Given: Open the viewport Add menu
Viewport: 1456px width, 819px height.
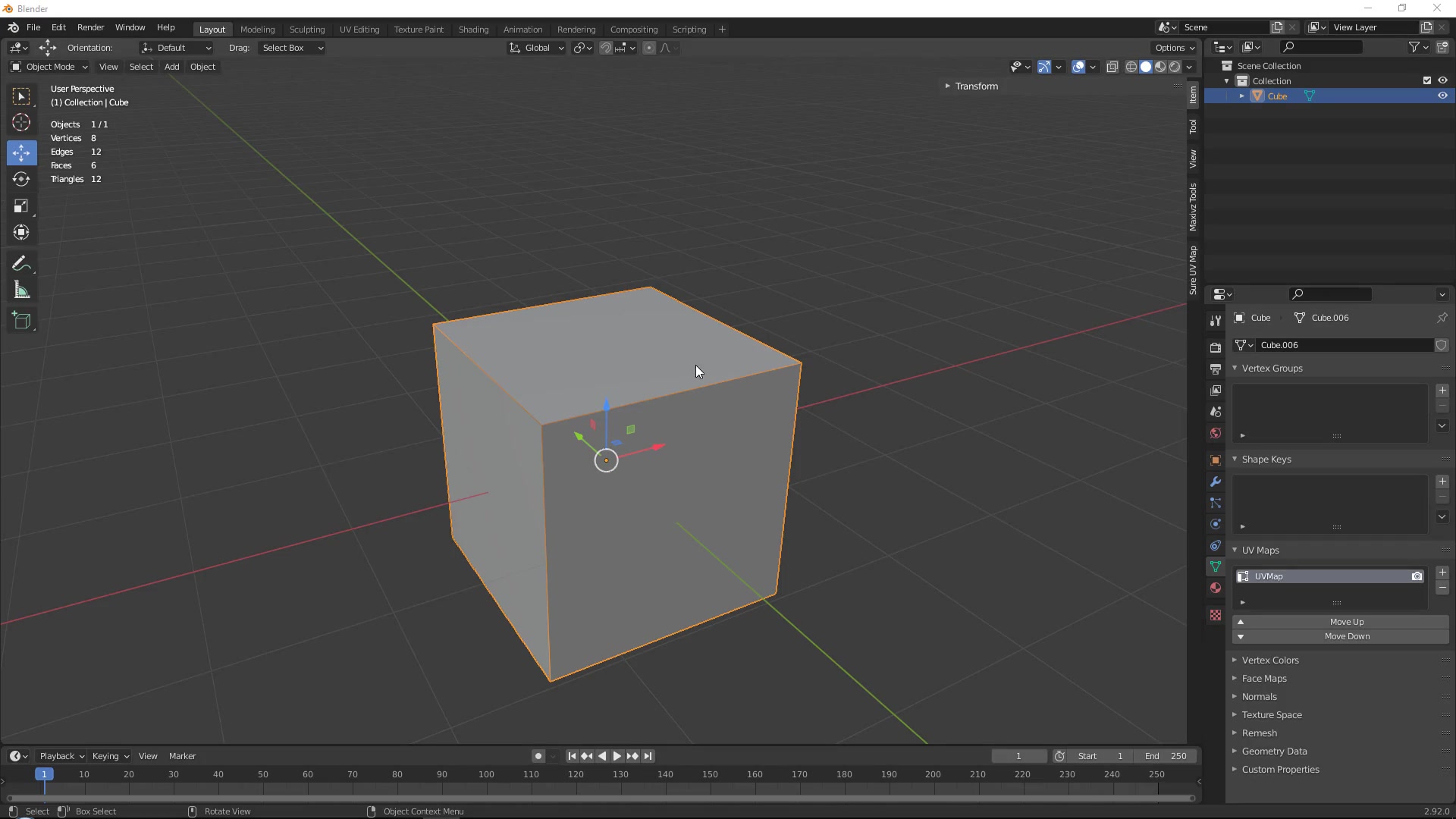Looking at the screenshot, I should pyautogui.click(x=172, y=67).
